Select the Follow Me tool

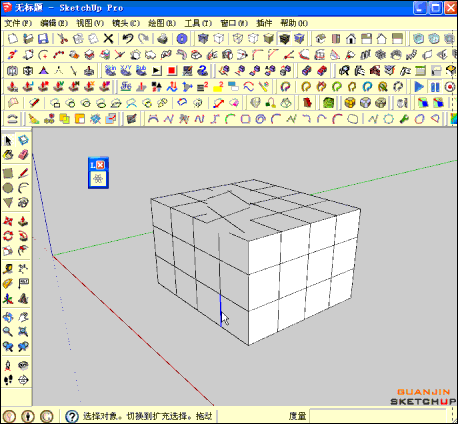(x=23, y=236)
